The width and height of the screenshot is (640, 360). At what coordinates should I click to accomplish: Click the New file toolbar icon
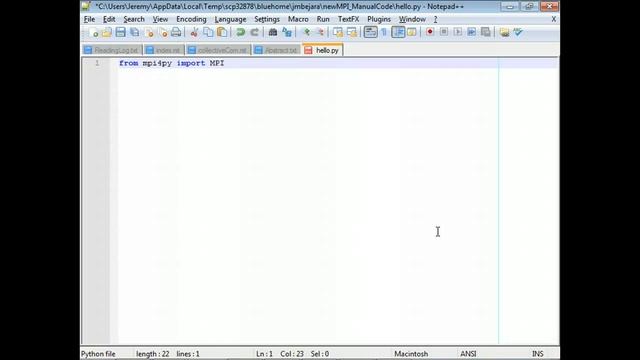(x=93, y=32)
